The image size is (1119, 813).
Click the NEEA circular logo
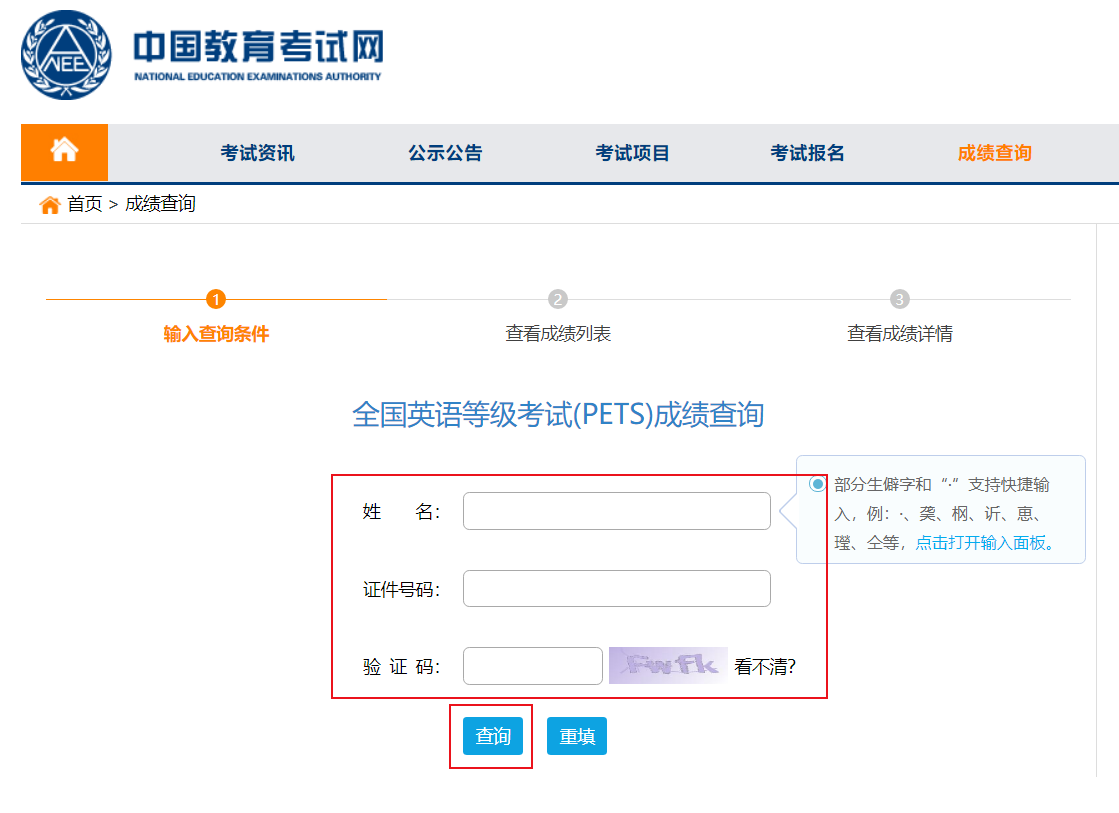click(66, 55)
